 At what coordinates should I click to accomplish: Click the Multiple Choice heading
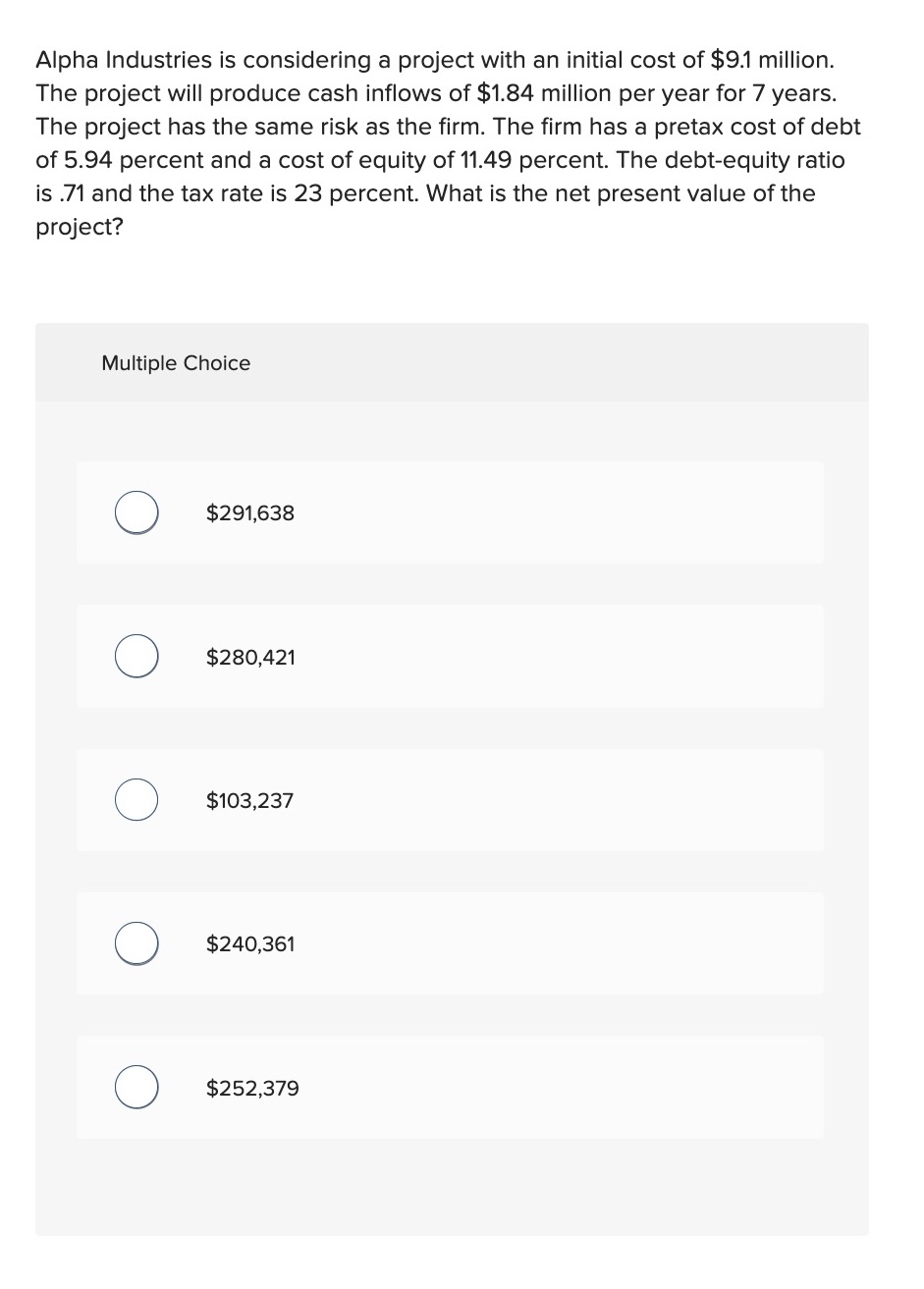pyautogui.click(x=176, y=363)
